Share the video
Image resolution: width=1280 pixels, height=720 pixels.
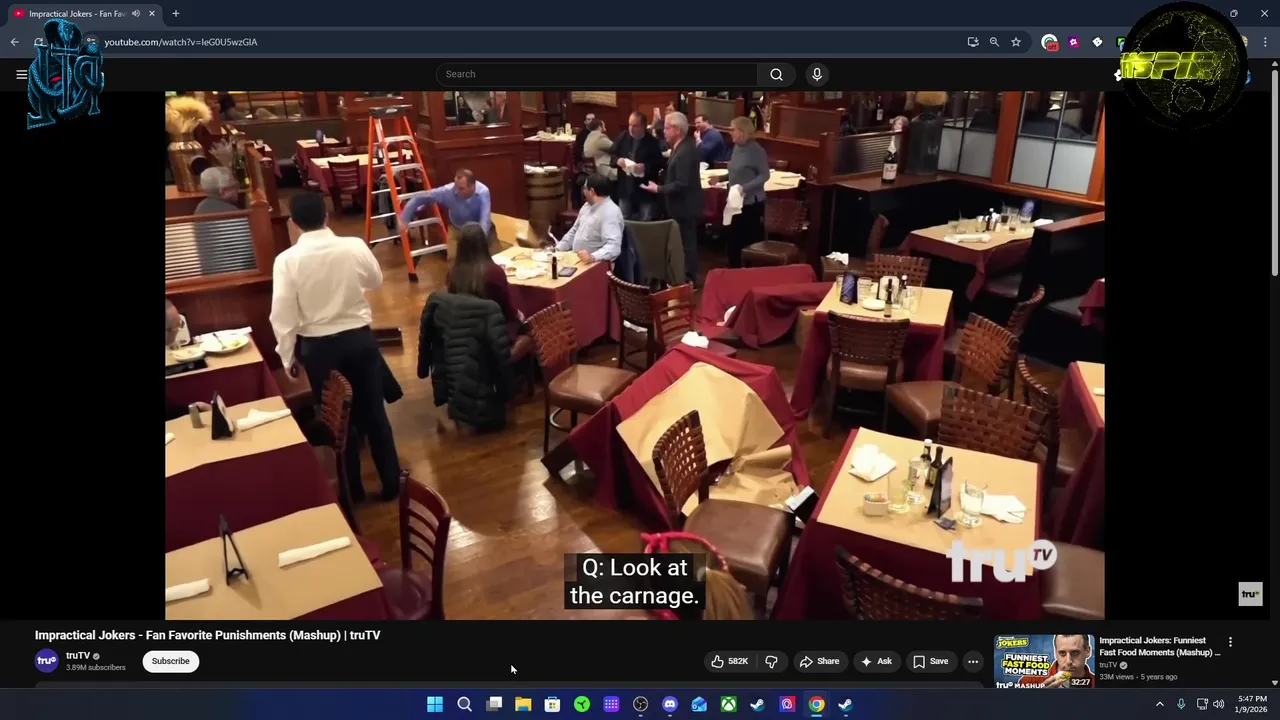819,661
